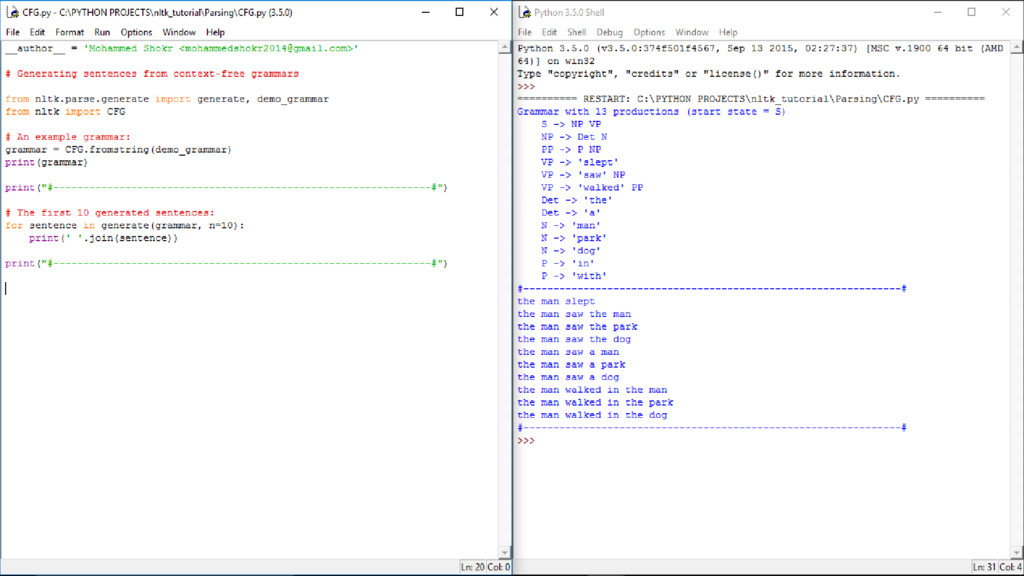1024x576 pixels.
Task: Click the Python Shell title bar icon
Action: tap(524, 12)
